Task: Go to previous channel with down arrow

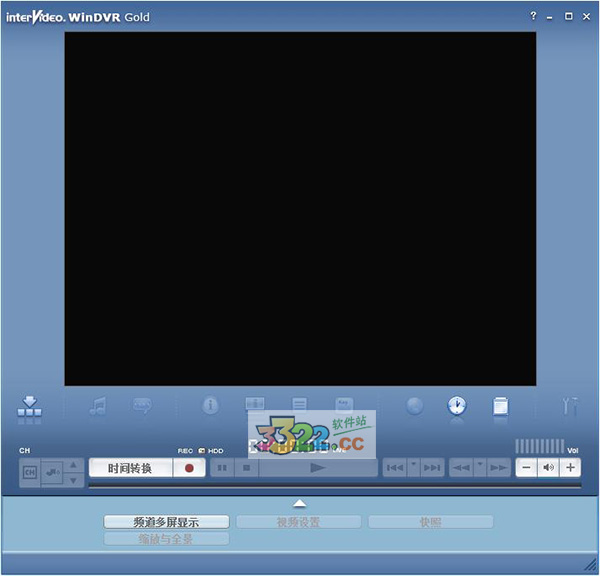Action: [x=73, y=480]
